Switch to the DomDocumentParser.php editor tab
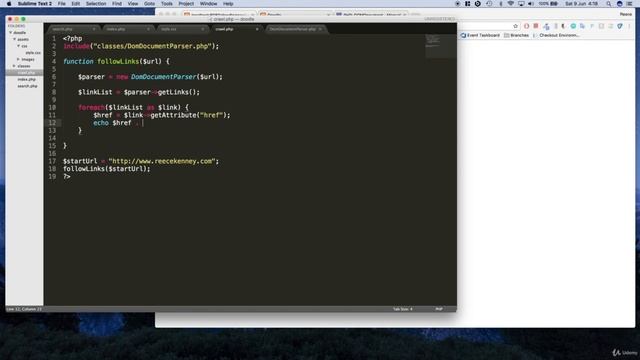 [295, 29]
